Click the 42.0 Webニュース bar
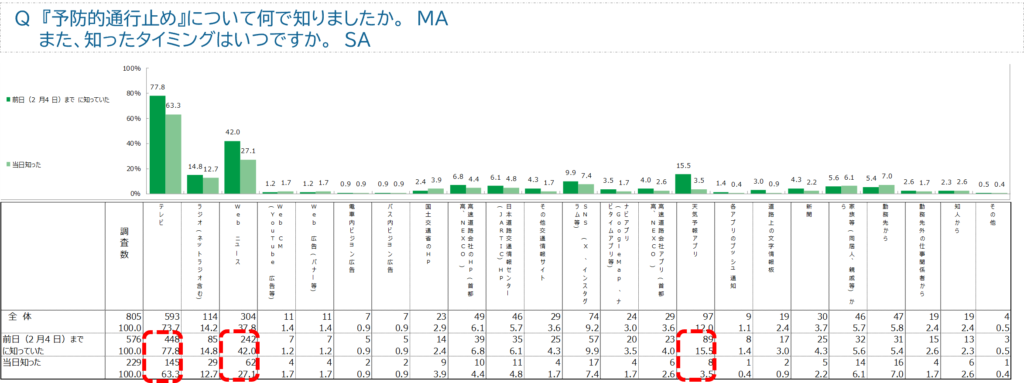This screenshot has width=1024, height=383. (x=232, y=167)
